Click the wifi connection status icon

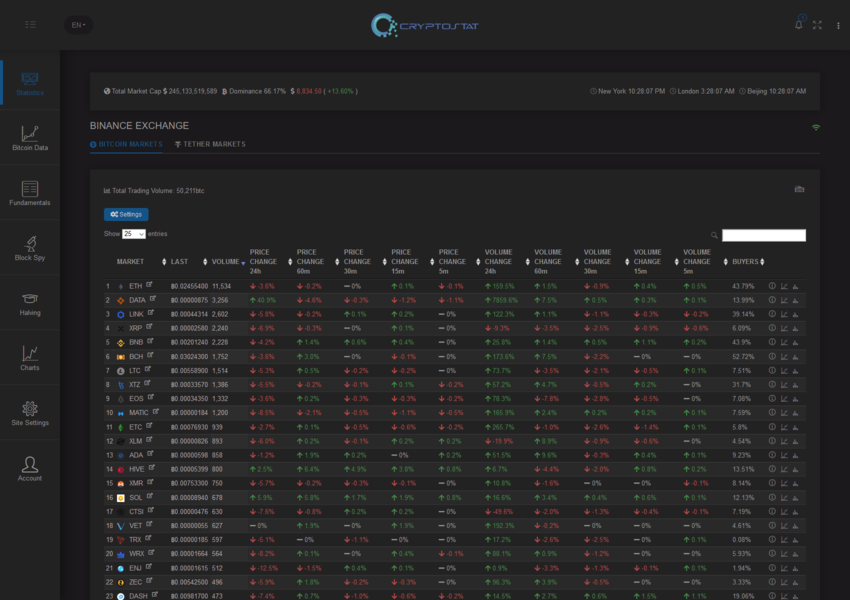click(x=816, y=127)
